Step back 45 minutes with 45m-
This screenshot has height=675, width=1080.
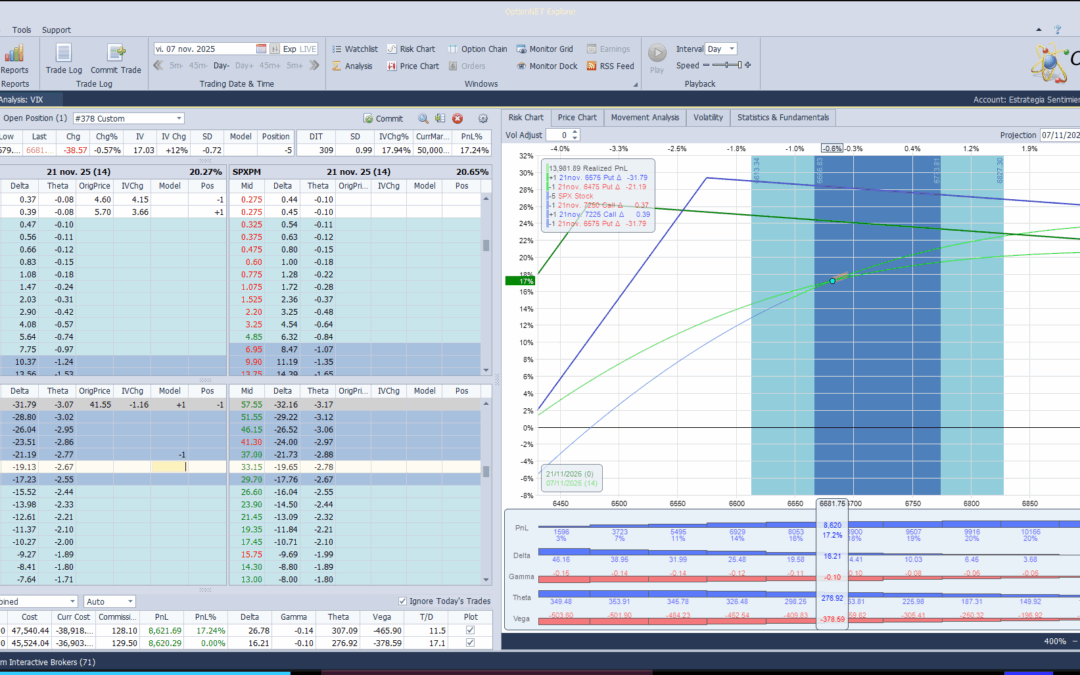198,65
